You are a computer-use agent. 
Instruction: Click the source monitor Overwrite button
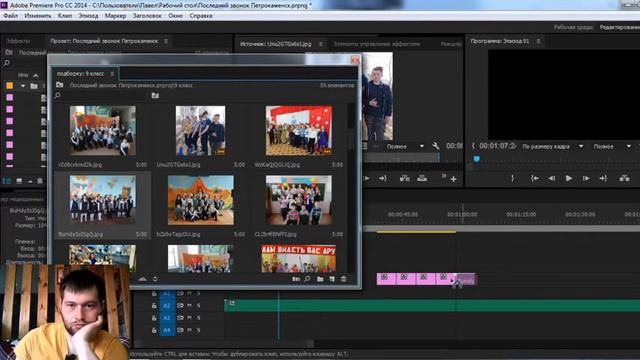422,178
